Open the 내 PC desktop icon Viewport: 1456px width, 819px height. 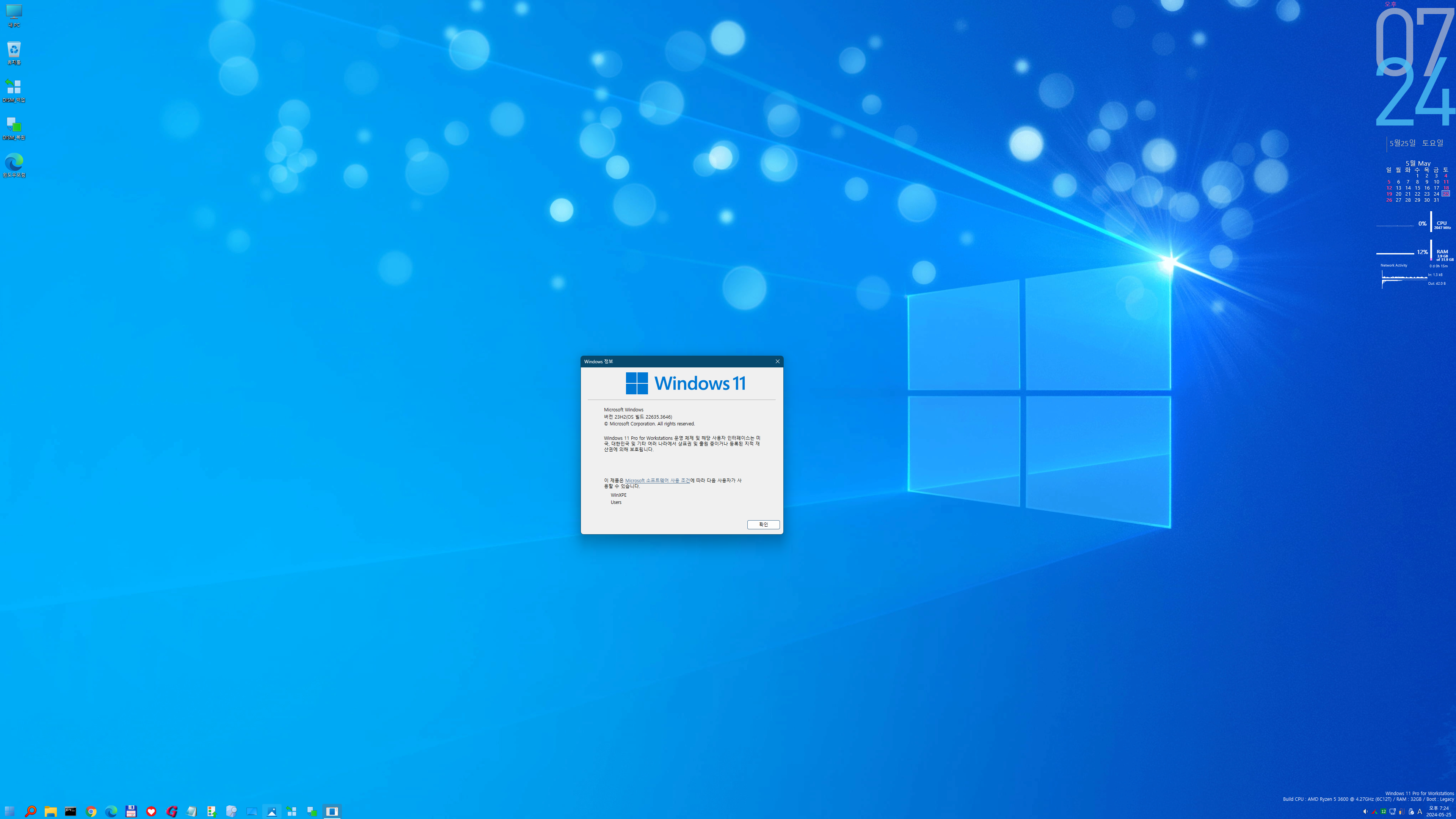tap(14, 16)
